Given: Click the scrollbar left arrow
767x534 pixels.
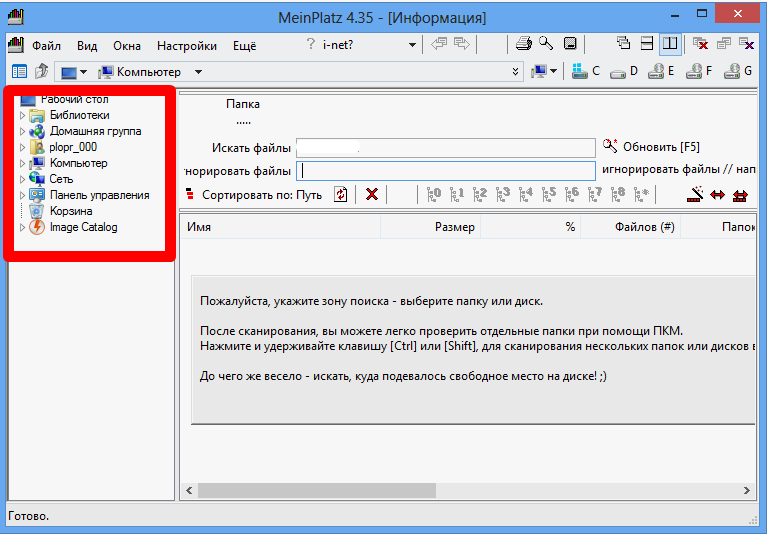Looking at the screenshot, I should (x=189, y=490).
